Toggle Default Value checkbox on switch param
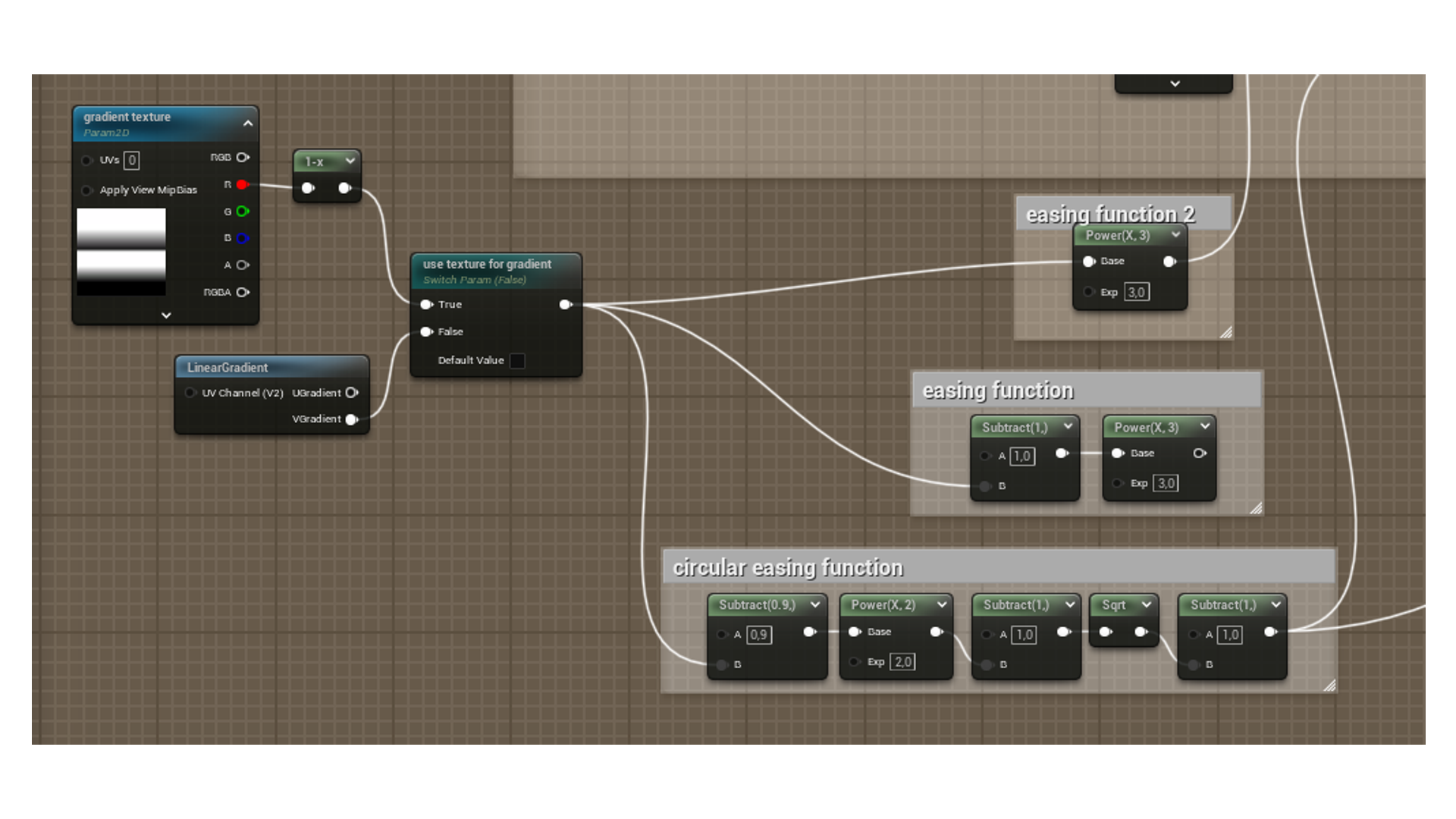The image size is (1456, 819). pos(517,361)
